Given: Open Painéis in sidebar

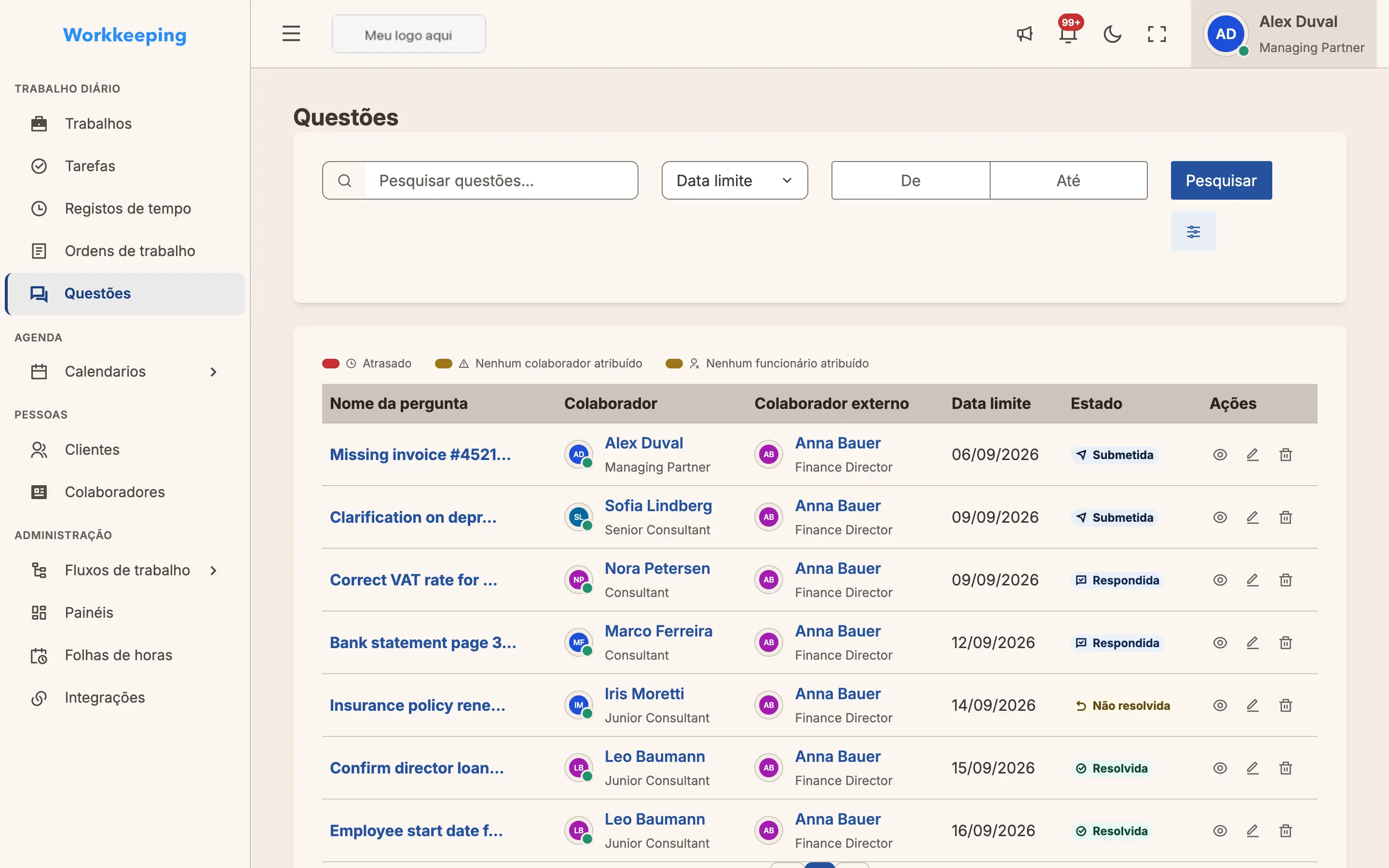Looking at the screenshot, I should tap(125, 612).
